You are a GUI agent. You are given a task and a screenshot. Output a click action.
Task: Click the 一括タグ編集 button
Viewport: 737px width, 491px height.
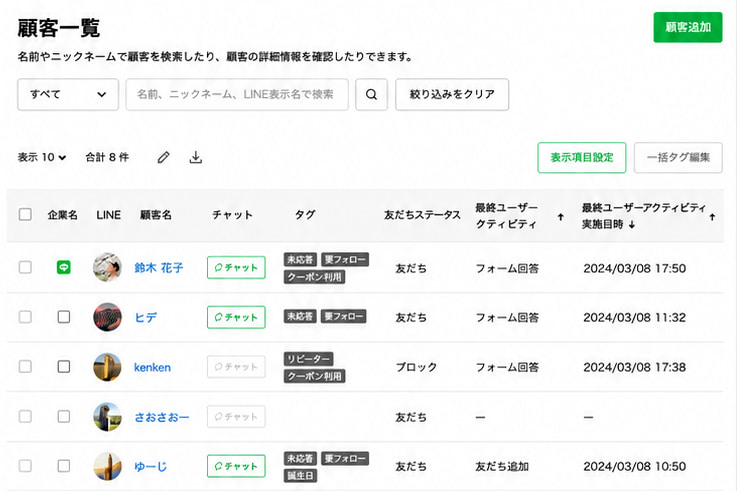click(678, 157)
